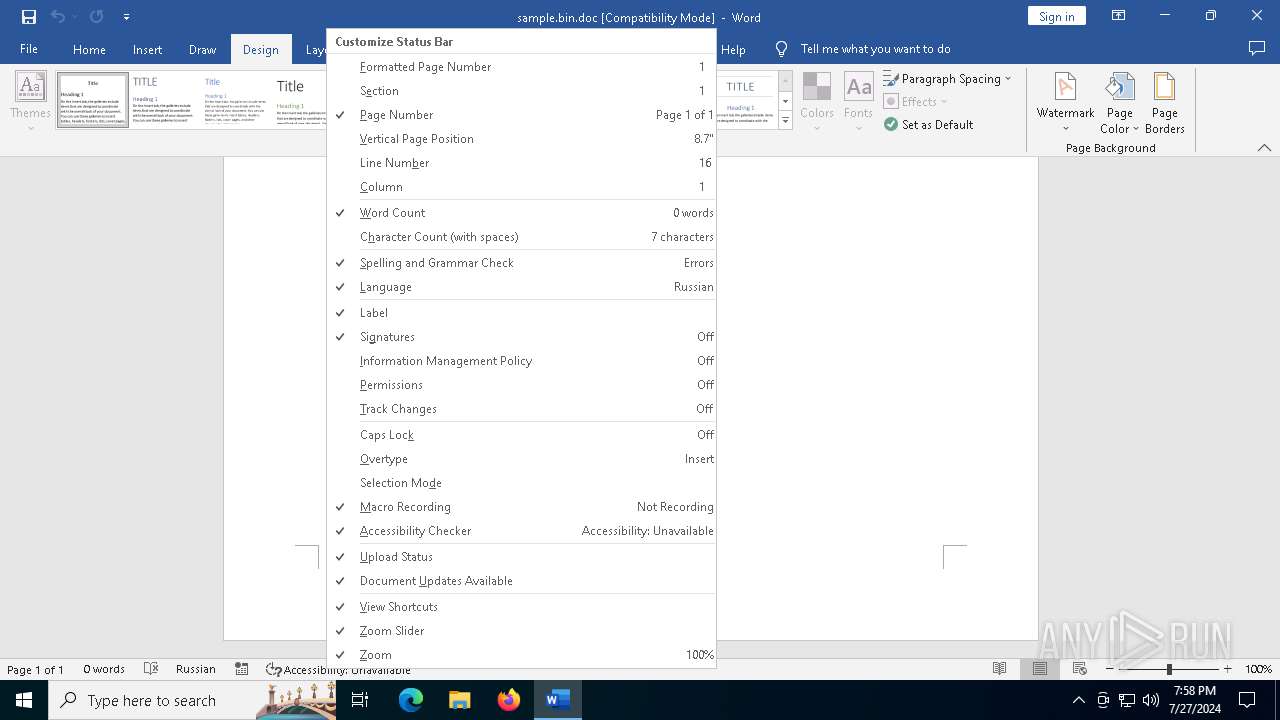Open Paragraph Spacing dropdown
The image size is (1280, 720).
947,79
